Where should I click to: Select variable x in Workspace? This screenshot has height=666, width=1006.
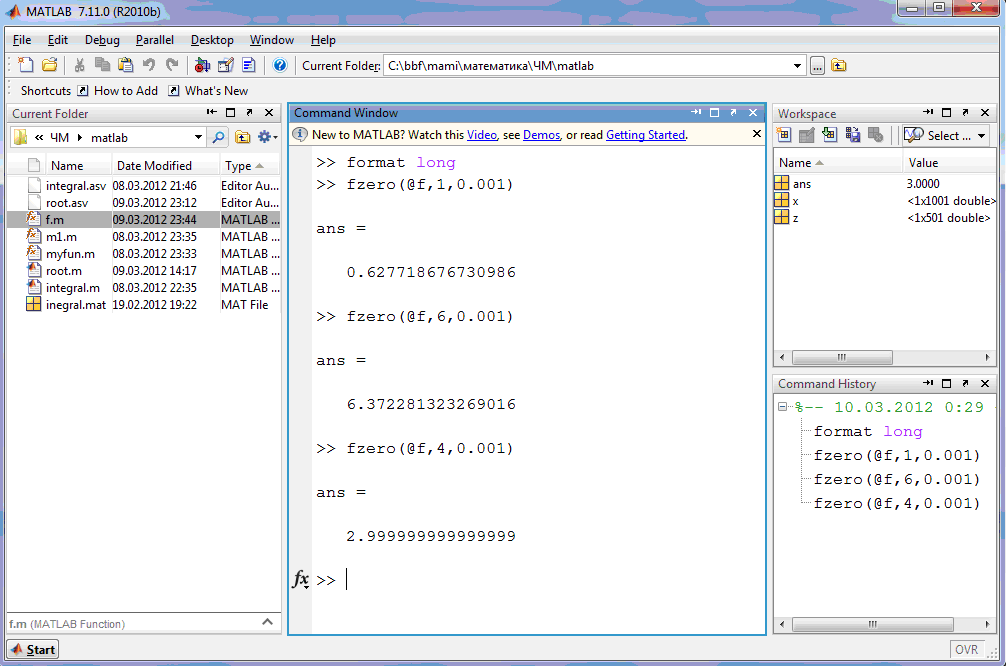885,201
